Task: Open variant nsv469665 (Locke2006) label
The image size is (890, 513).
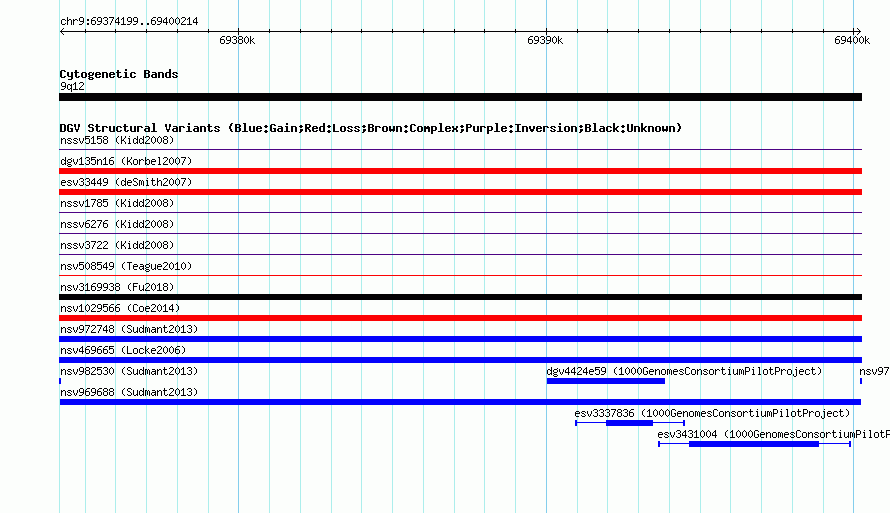Action: (x=123, y=350)
